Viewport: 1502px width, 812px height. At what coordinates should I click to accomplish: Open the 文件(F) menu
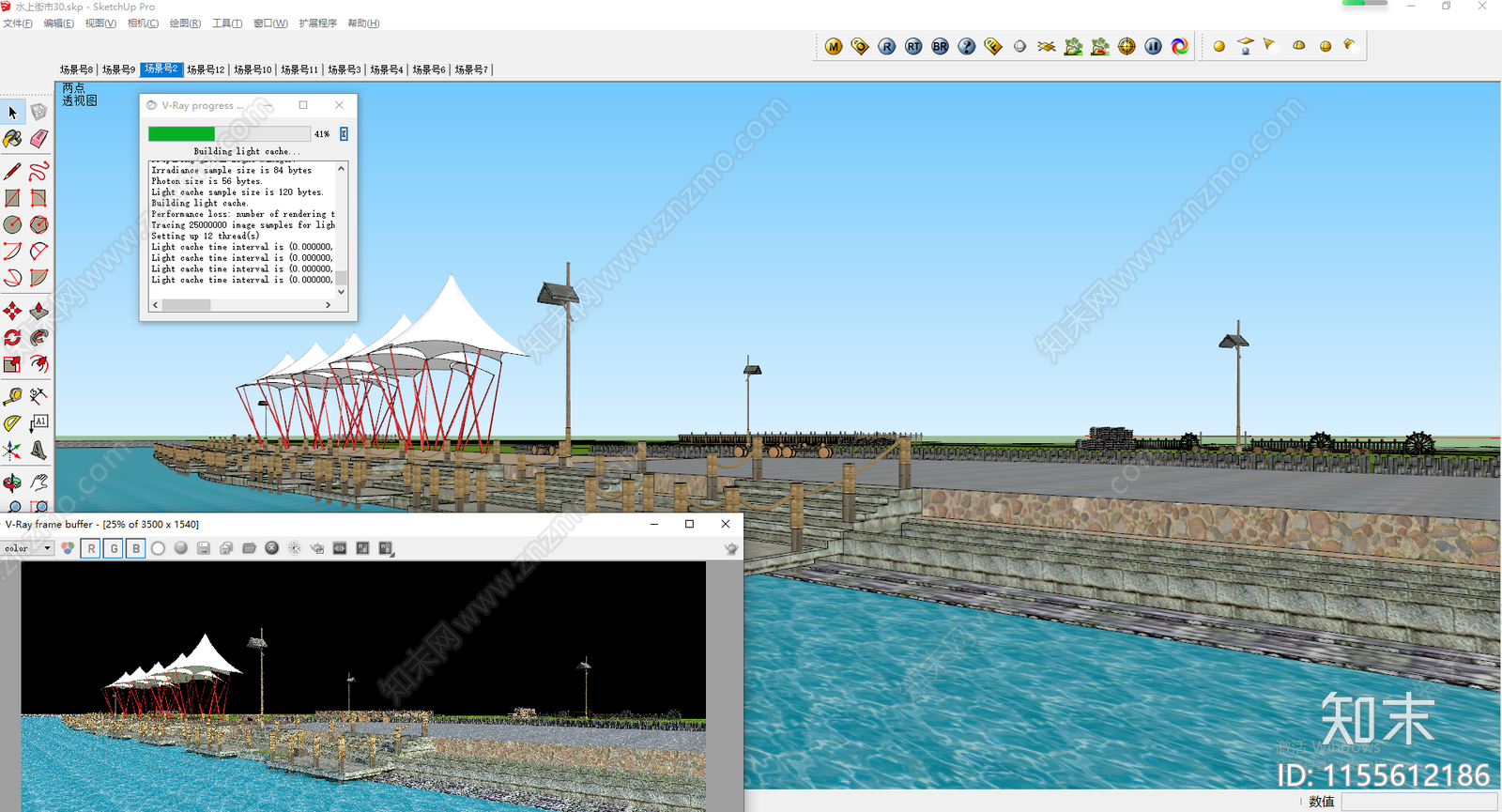[18, 23]
